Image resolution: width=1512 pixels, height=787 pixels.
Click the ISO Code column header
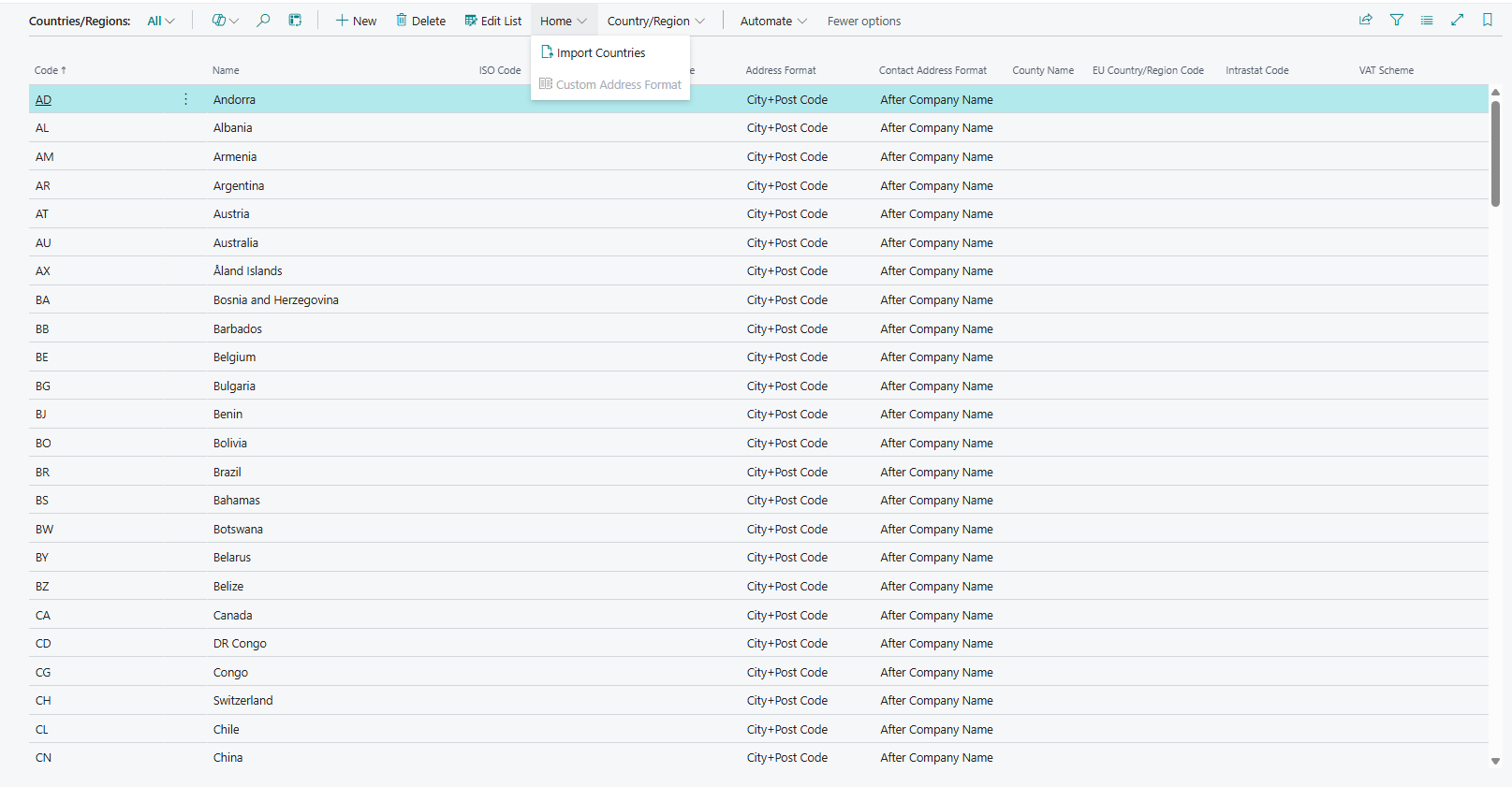[500, 70]
